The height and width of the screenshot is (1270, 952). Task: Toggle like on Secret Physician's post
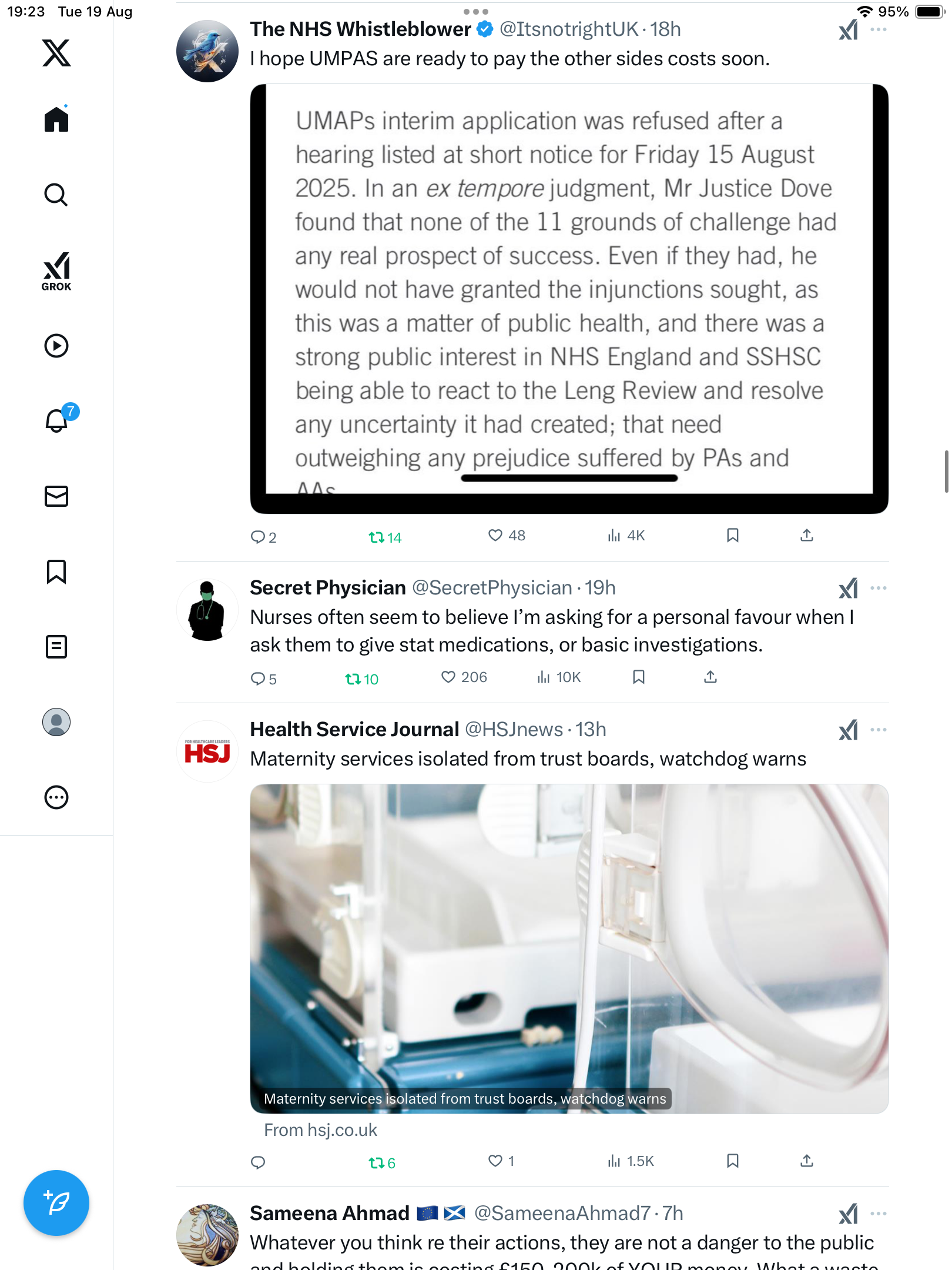[464, 677]
